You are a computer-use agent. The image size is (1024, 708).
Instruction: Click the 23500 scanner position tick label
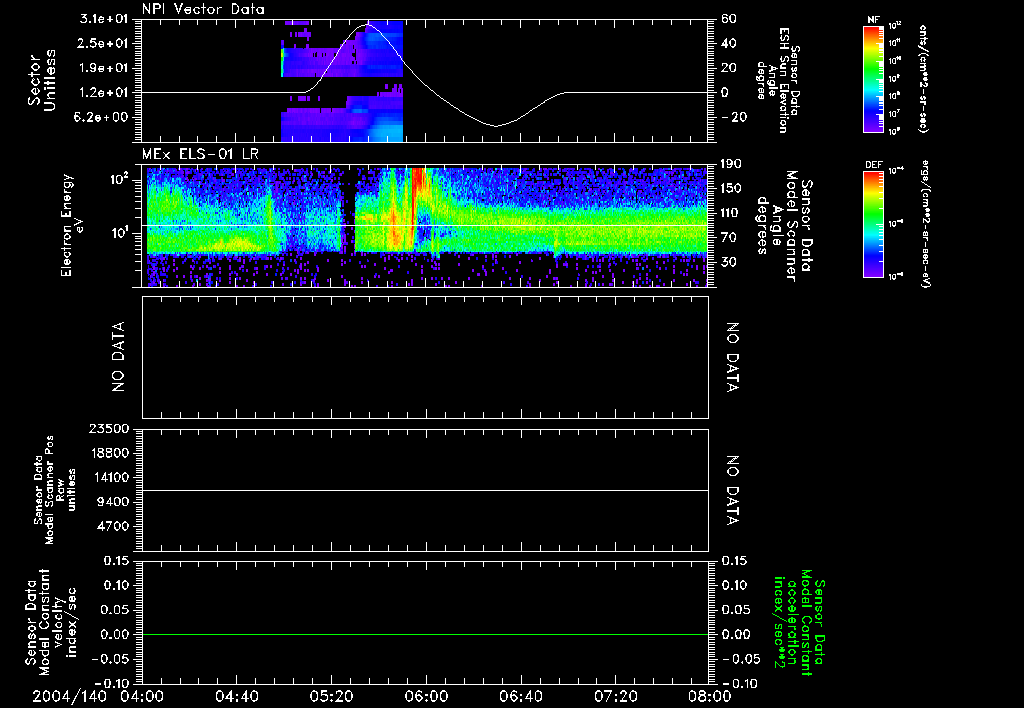click(108, 428)
